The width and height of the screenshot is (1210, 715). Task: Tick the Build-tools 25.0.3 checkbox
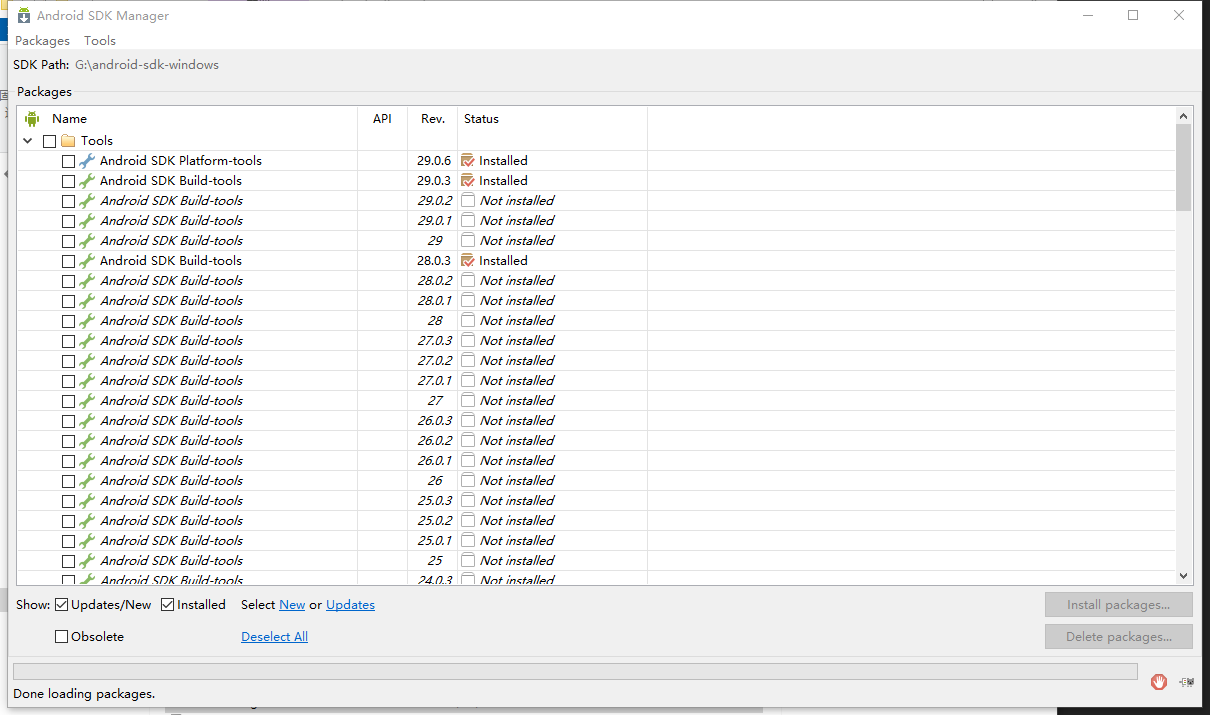68,501
